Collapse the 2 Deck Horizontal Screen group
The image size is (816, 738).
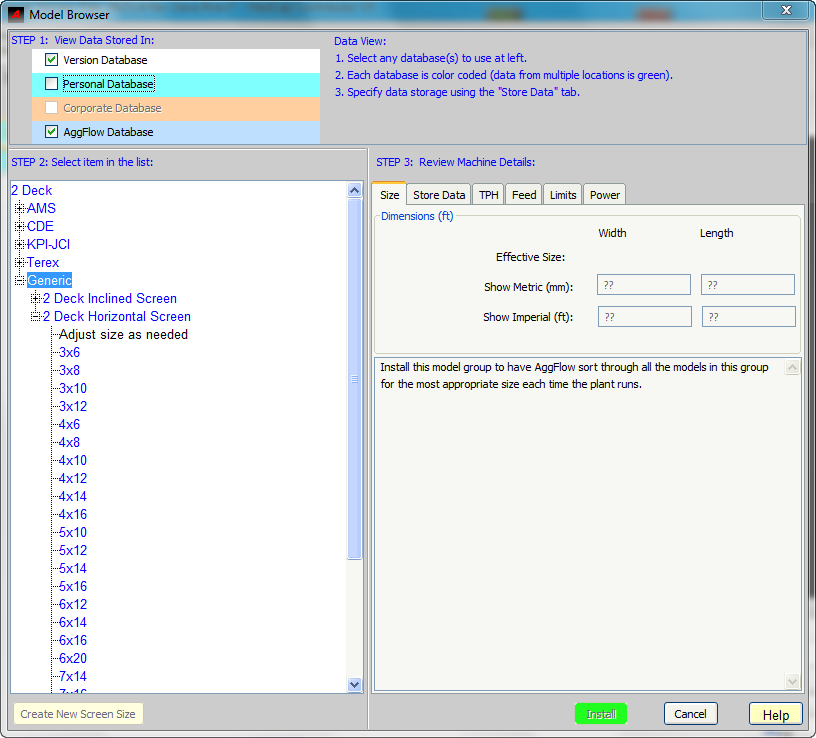pyautogui.click(x=35, y=316)
